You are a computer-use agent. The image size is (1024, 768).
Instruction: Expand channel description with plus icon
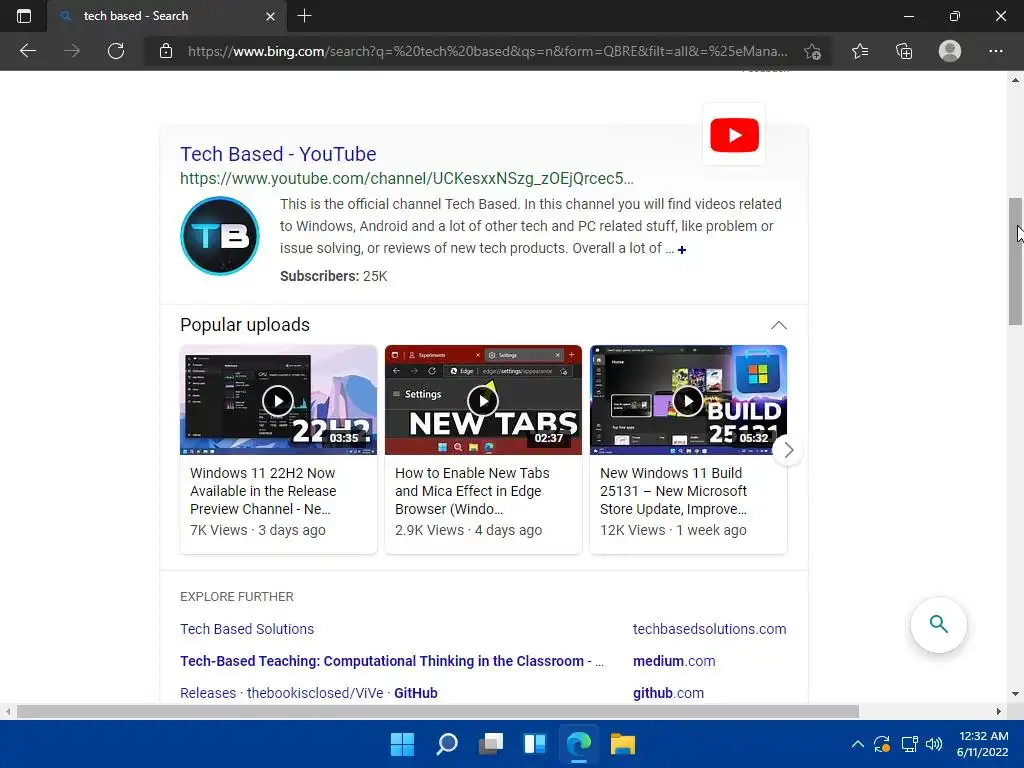click(x=682, y=249)
